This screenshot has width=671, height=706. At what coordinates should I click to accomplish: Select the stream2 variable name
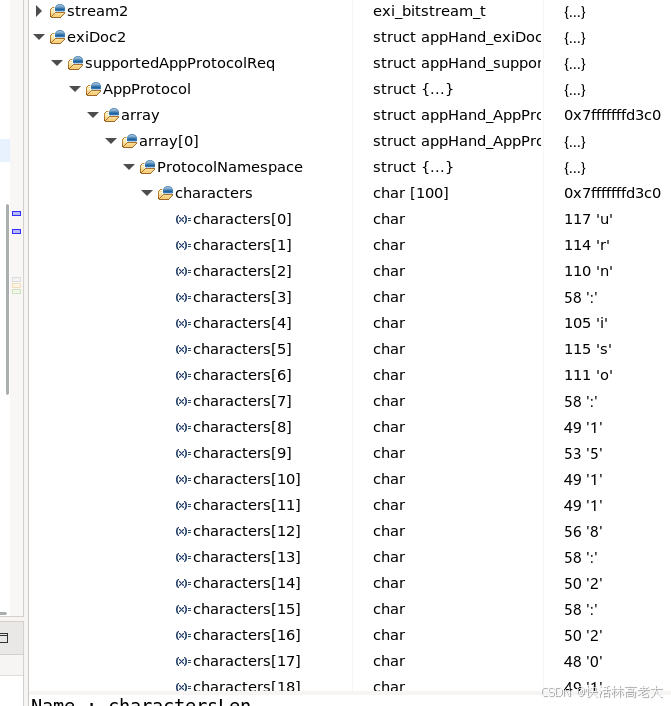pyautogui.click(x=97, y=11)
